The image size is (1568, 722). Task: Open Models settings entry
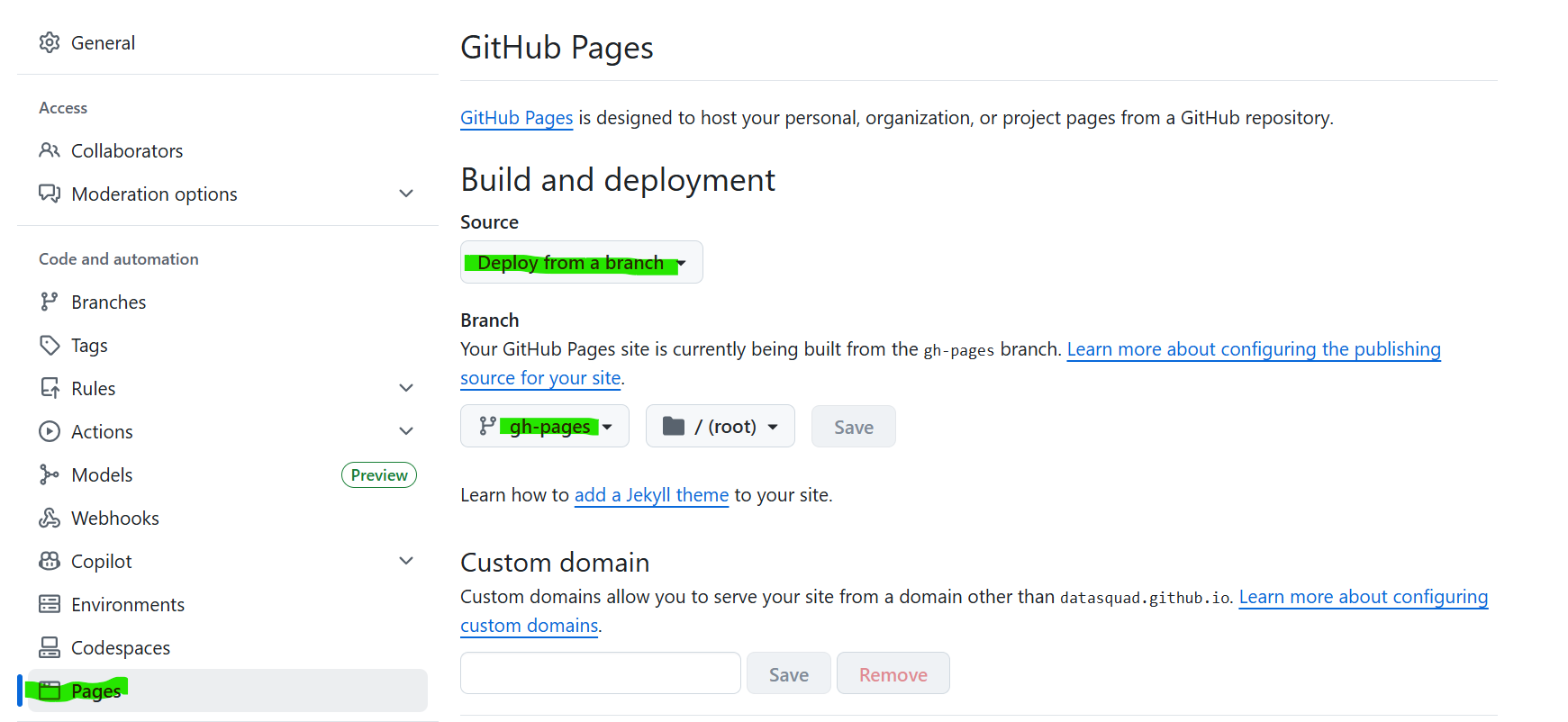tap(102, 474)
